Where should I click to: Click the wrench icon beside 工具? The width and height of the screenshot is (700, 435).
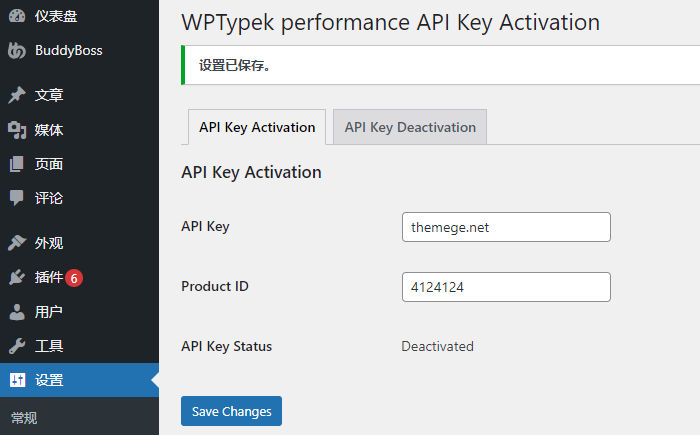coord(17,346)
